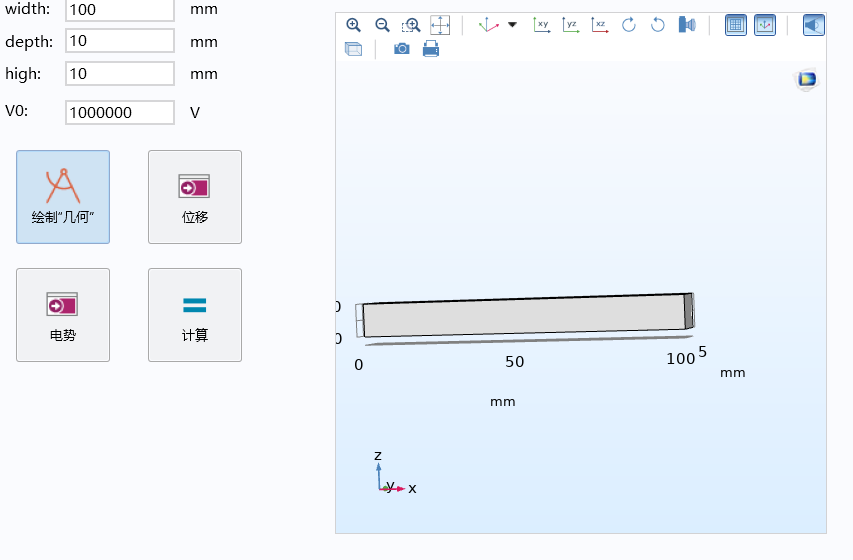Open the default view dropdown arrow
853x560 pixels.
[513, 25]
